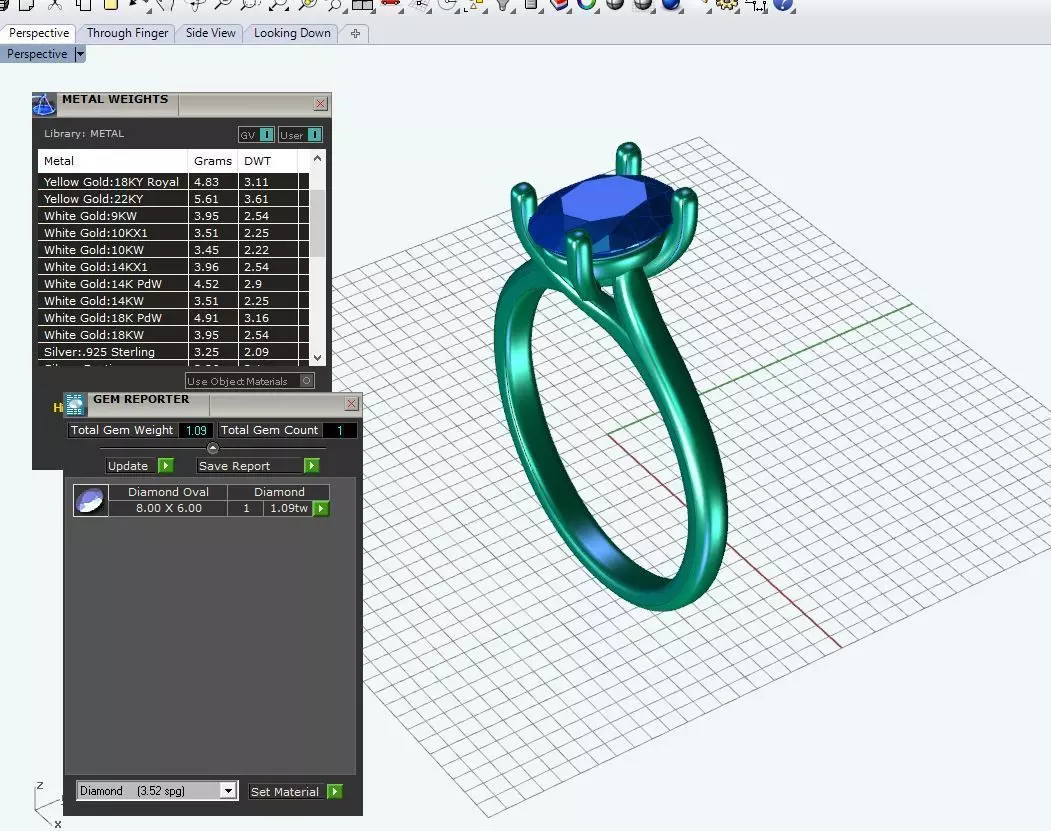Viewport: 1051px width, 831px height.
Task: Select the White Gold:18K PdW row
Action: click(x=174, y=318)
